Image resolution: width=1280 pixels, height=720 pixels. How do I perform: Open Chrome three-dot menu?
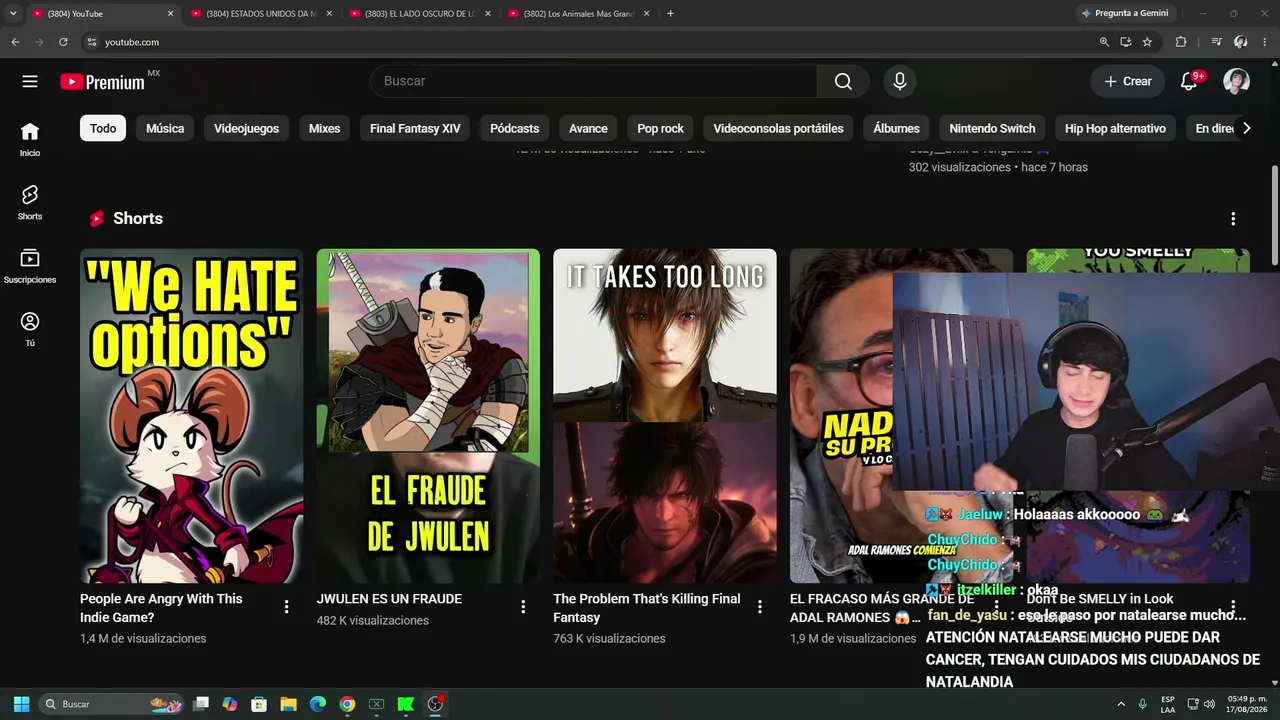coord(1265,42)
